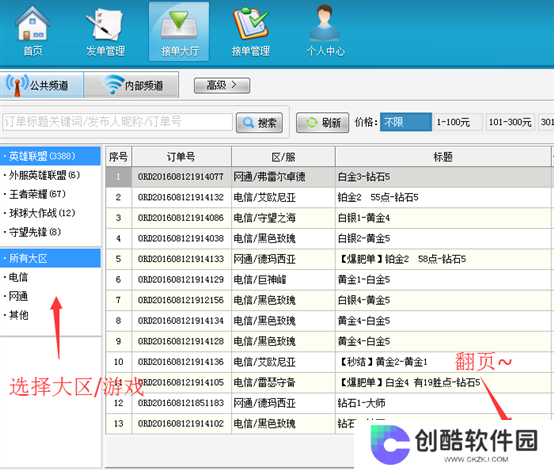Click title 钻石1-大师
The image size is (554, 470).
pos(361,403)
